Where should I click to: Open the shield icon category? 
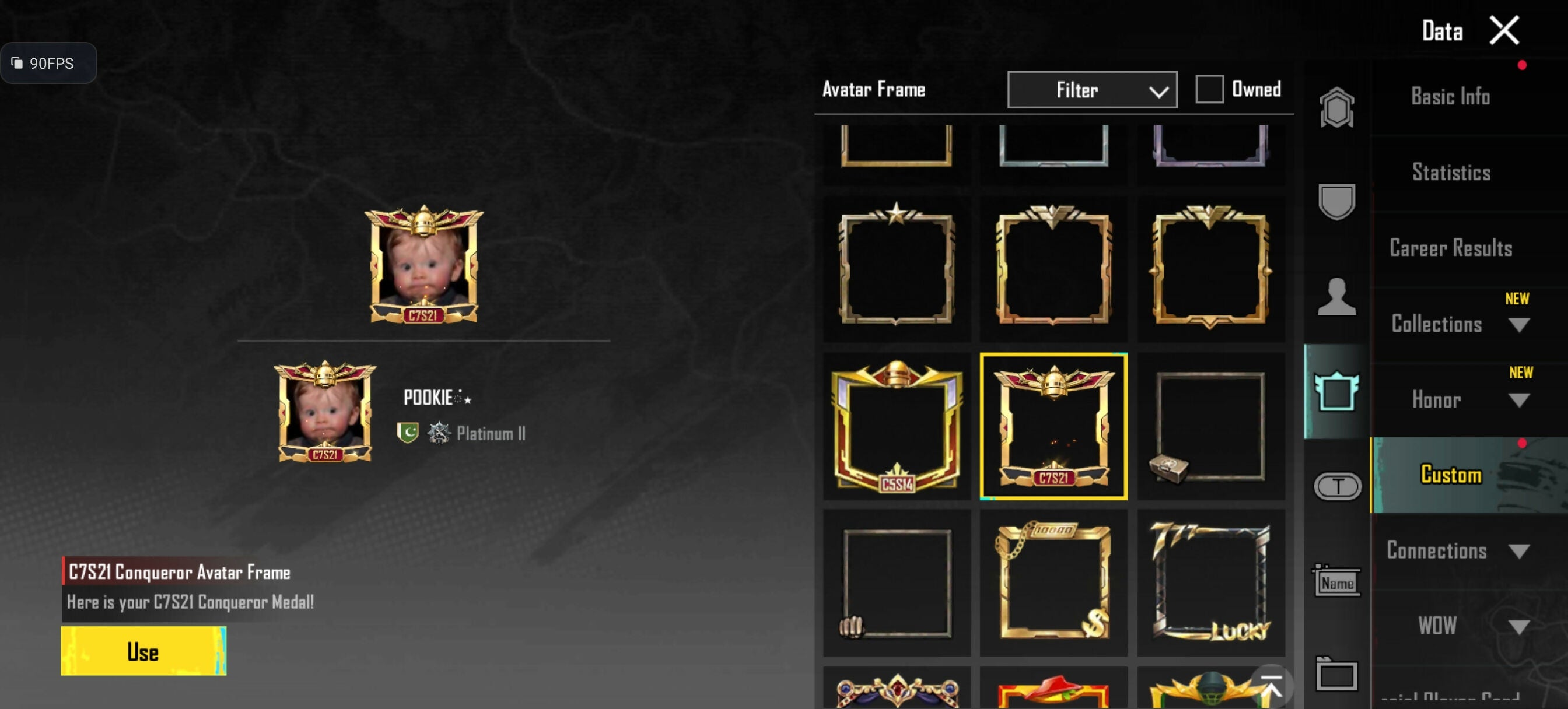click(x=1336, y=201)
